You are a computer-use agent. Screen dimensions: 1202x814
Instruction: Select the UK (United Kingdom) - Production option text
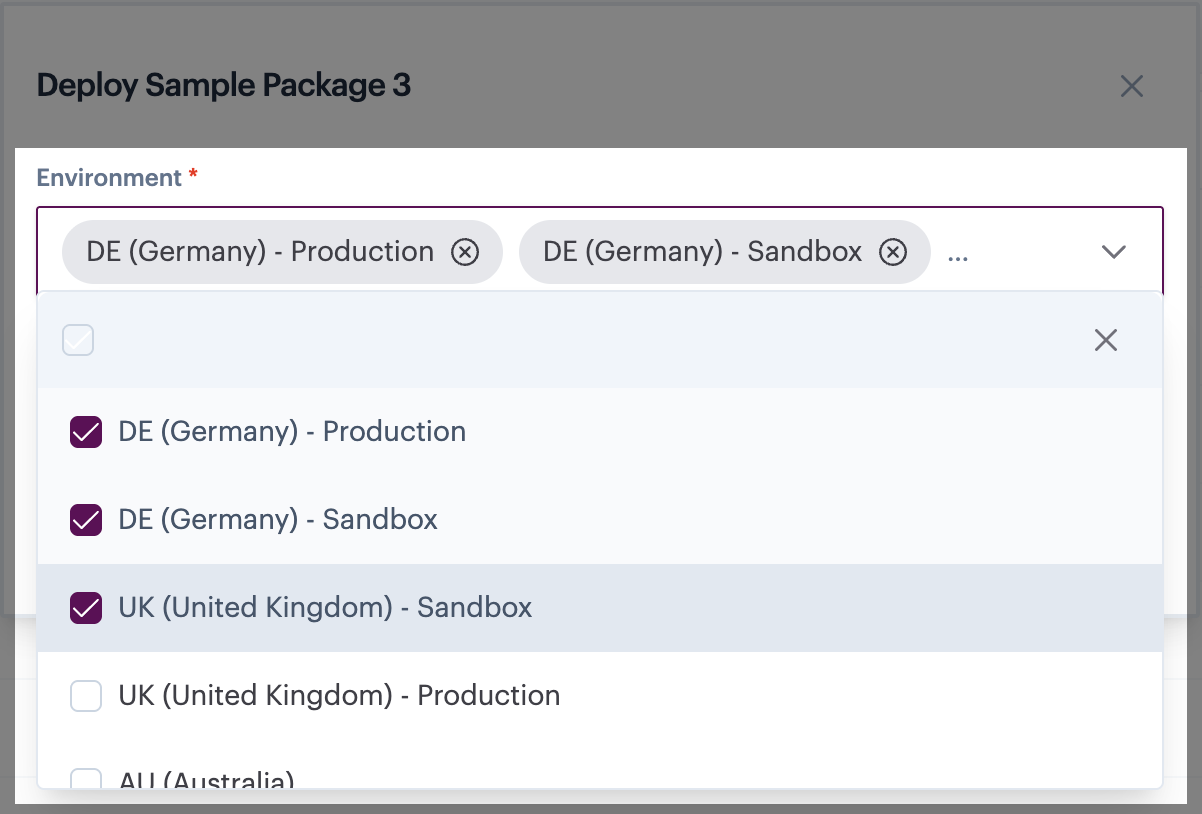pos(339,696)
